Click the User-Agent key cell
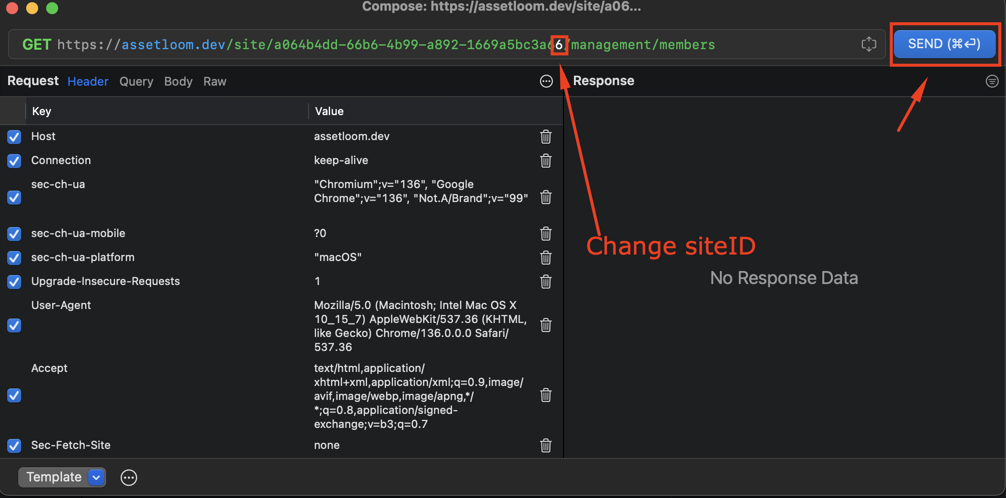Image resolution: width=1006 pixels, height=498 pixels. pos(61,305)
